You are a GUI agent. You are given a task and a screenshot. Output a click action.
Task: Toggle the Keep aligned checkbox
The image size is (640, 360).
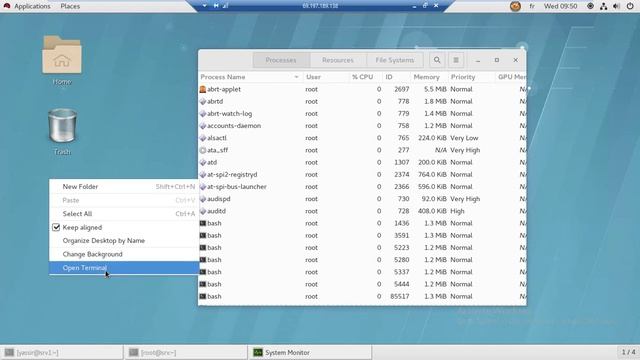point(56,227)
